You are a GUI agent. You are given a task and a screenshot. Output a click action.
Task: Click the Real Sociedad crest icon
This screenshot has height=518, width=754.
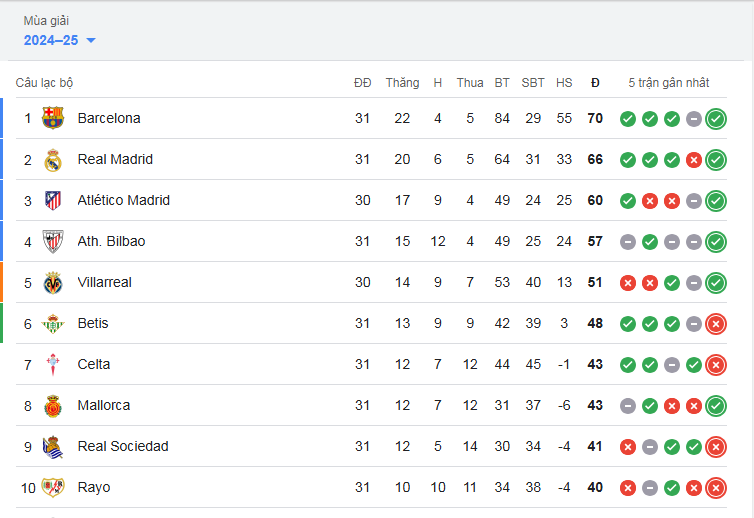pyautogui.click(x=53, y=446)
